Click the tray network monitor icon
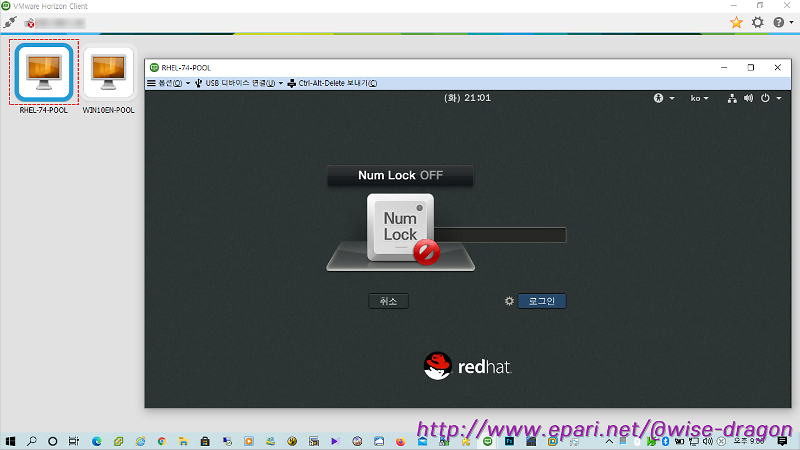This screenshot has width=800, height=450. 693,441
